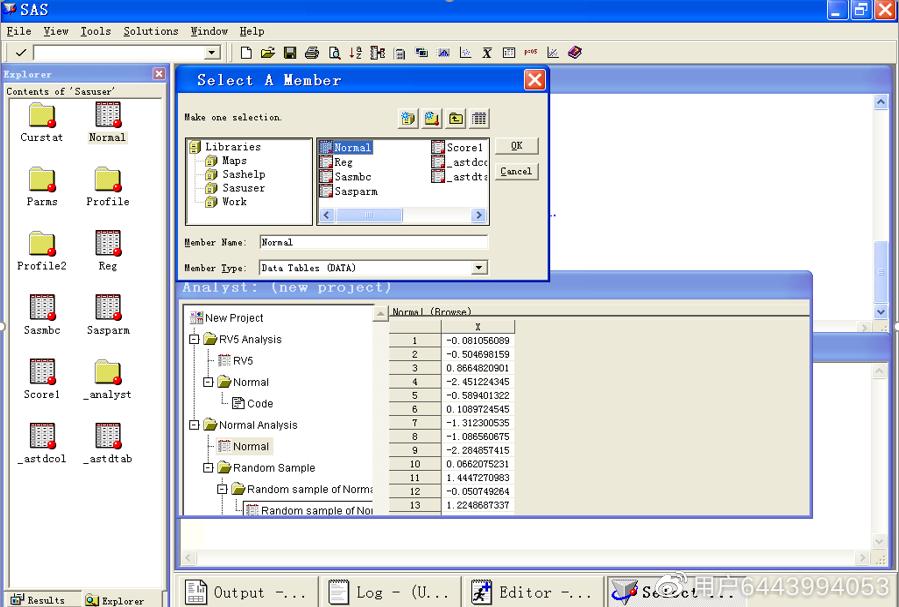This screenshot has width=899, height=607.
Task: Open the Solutions menu
Action: coord(150,31)
